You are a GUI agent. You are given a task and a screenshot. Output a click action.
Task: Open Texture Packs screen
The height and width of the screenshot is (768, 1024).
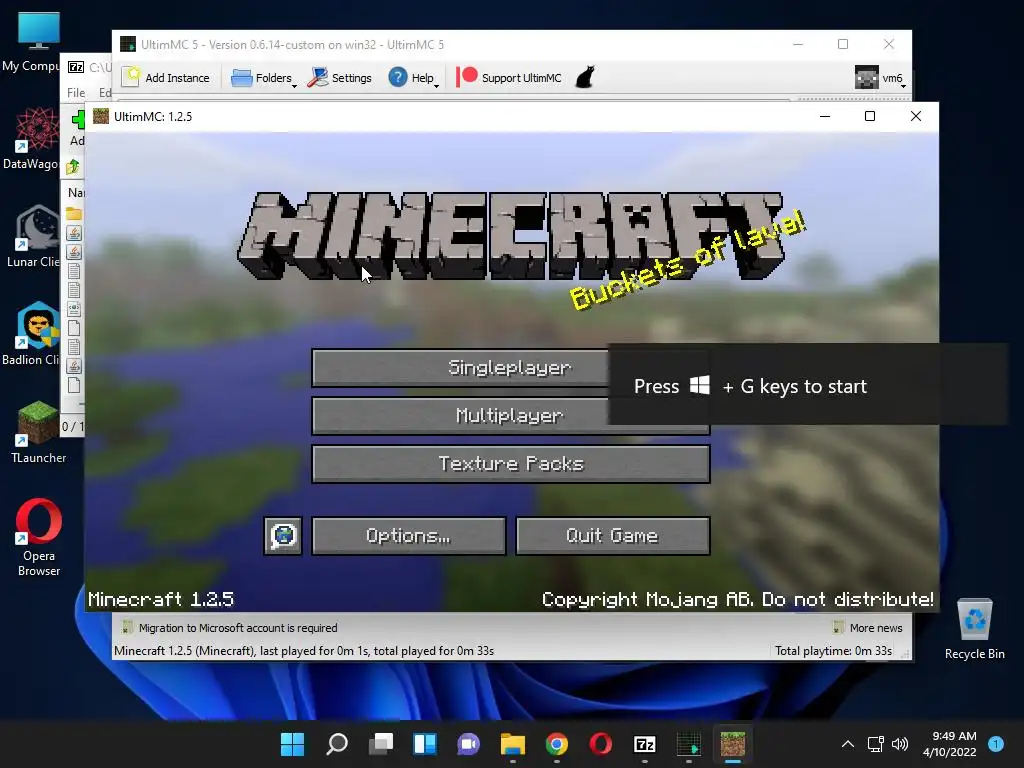[511, 464]
